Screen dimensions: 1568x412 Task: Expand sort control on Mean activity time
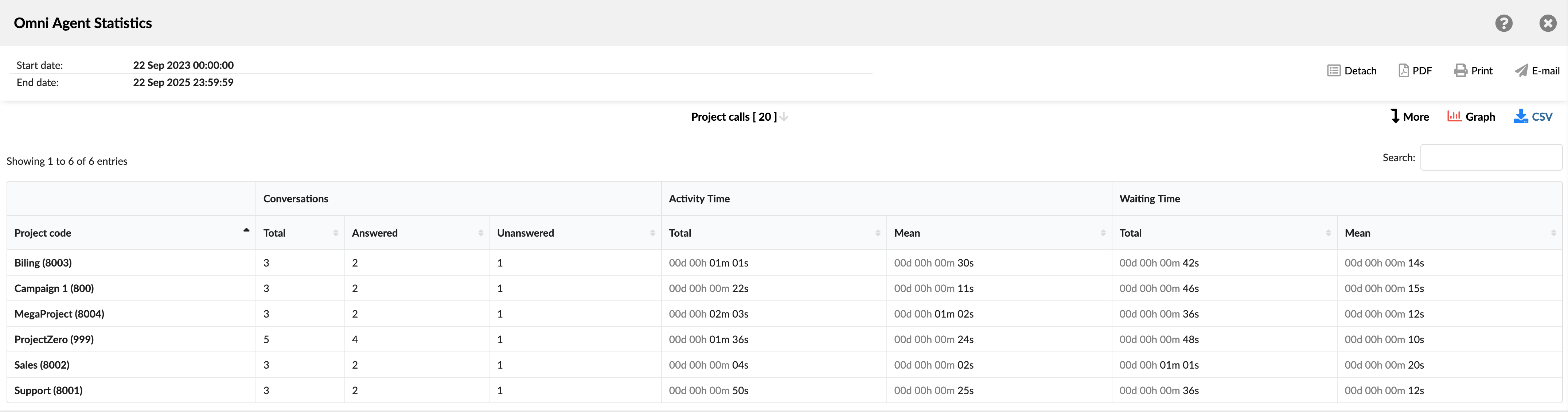pos(1102,233)
